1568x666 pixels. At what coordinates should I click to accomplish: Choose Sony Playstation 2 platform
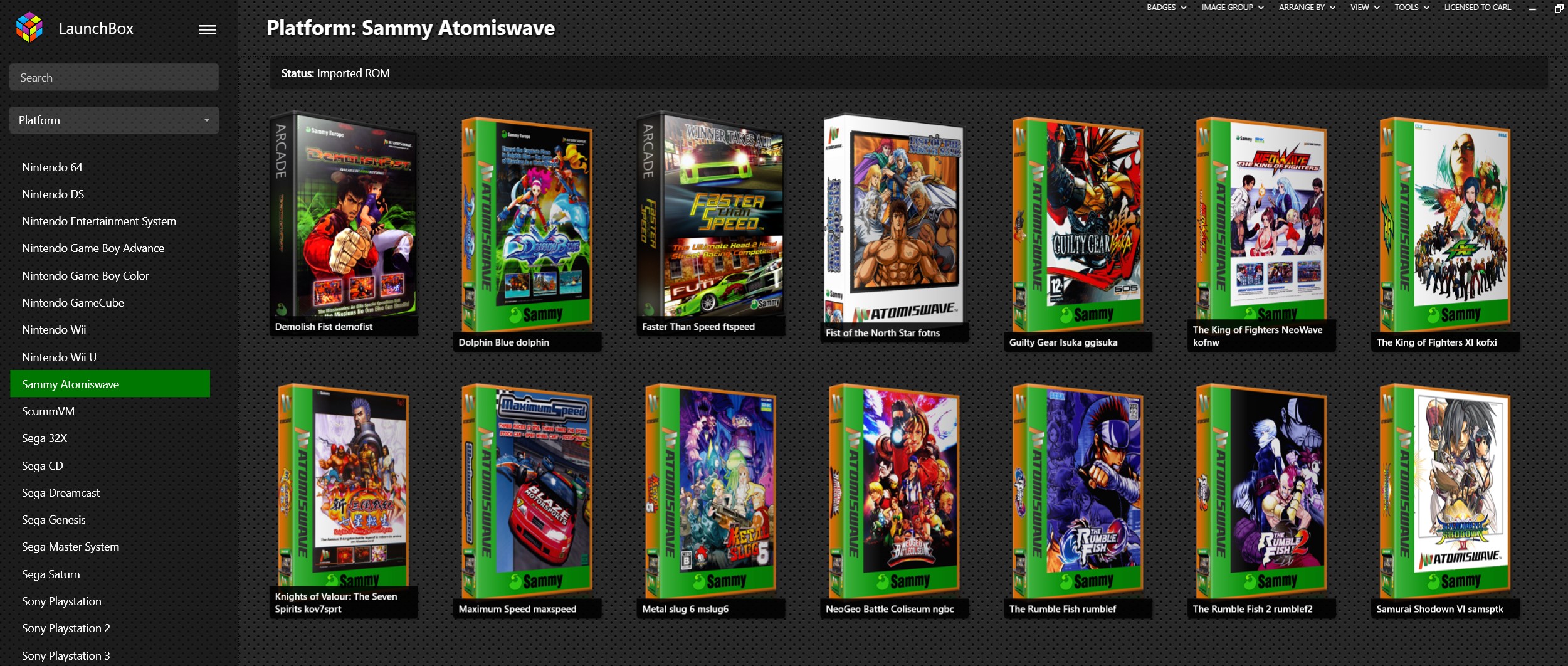point(66,628)
